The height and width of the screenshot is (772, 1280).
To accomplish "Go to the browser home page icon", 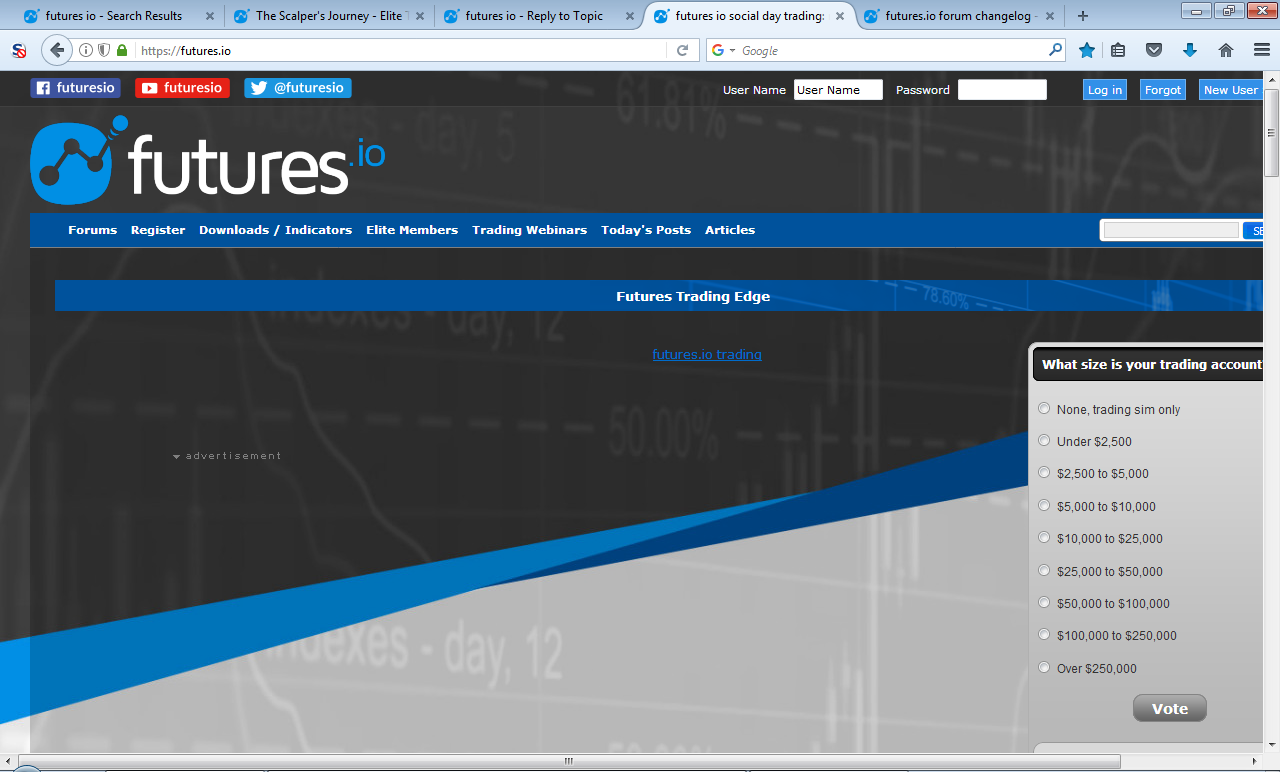I will tap(1226, 50).
